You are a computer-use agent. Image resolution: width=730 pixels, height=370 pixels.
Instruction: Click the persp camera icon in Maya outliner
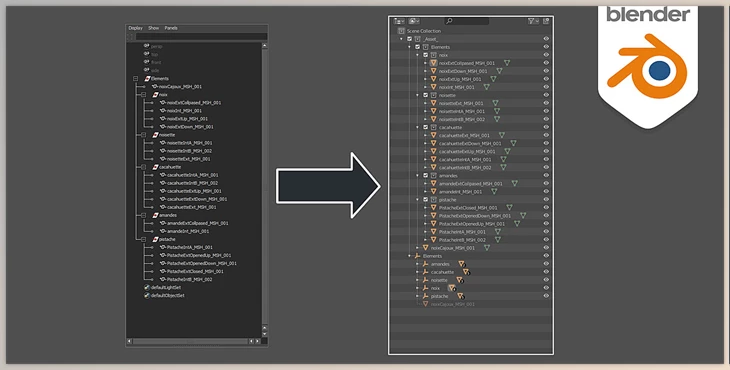click(x=146, y=46)
